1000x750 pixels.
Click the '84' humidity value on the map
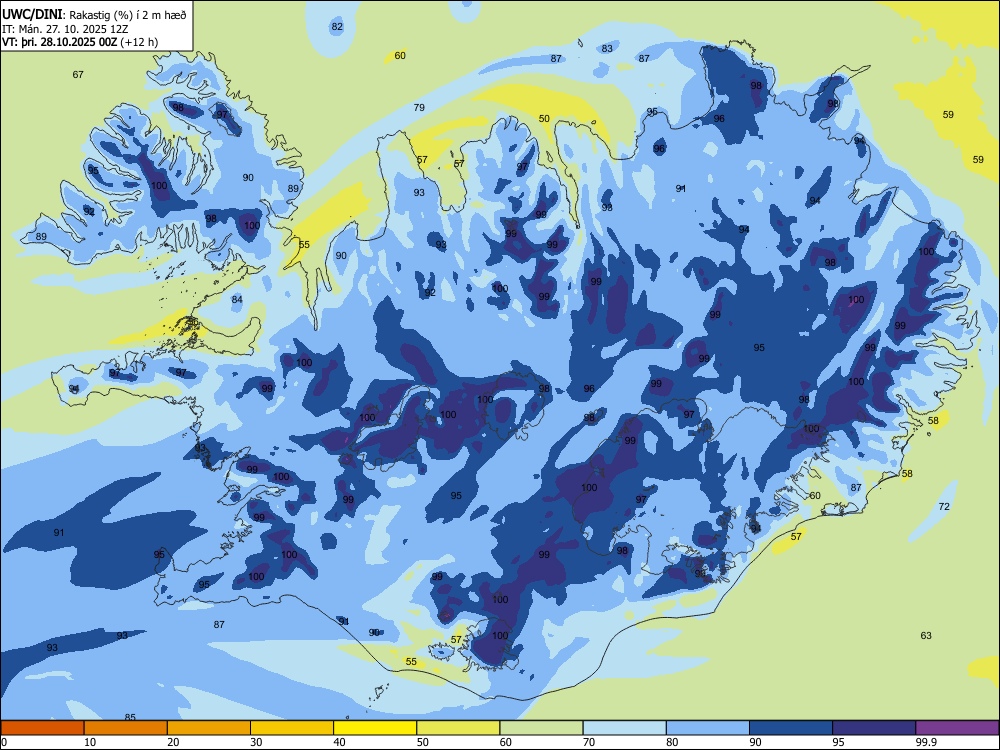pos(237,299)
